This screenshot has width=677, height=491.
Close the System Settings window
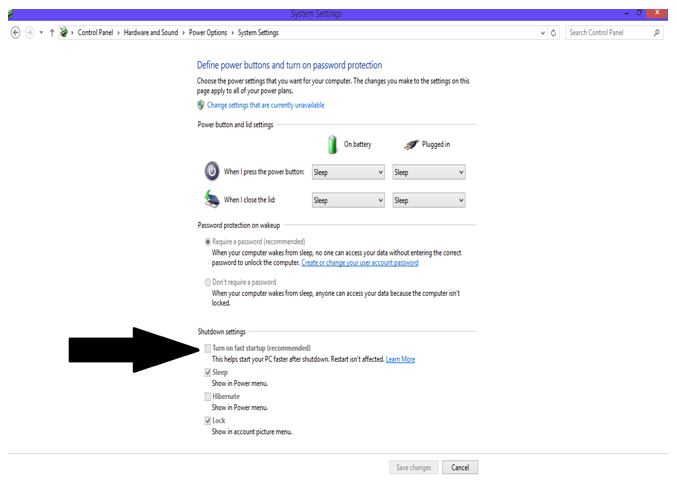657,13
